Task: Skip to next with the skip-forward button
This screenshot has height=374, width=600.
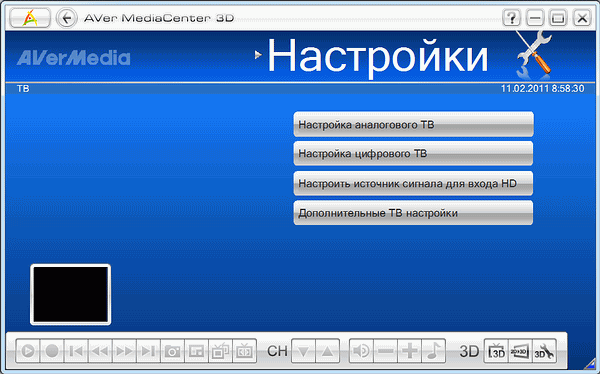Action: click(148, 351)
